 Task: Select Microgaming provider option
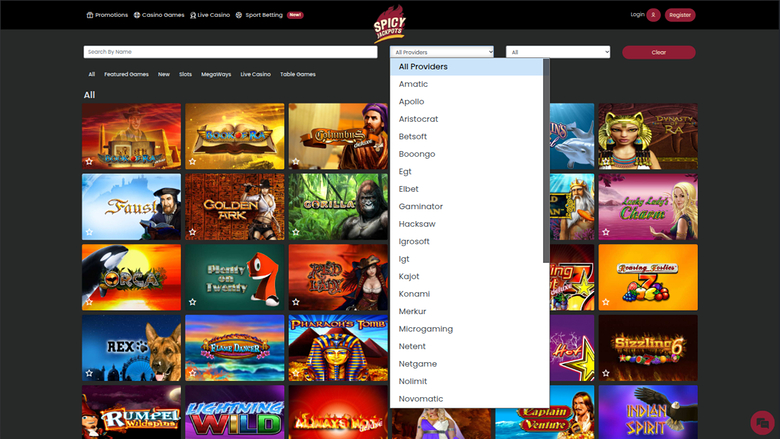tap(467, 329)
